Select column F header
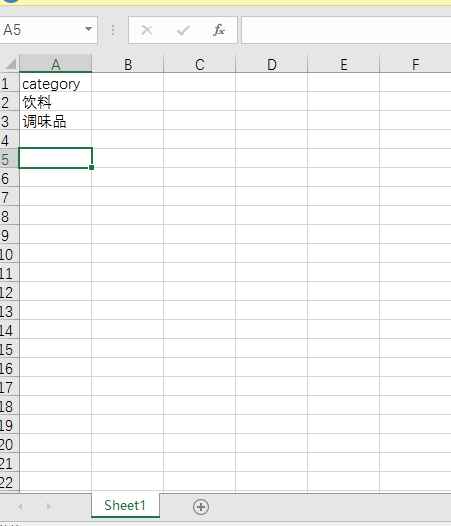The width and height of the screenshot is (451, 526). [x=415, y=63]
